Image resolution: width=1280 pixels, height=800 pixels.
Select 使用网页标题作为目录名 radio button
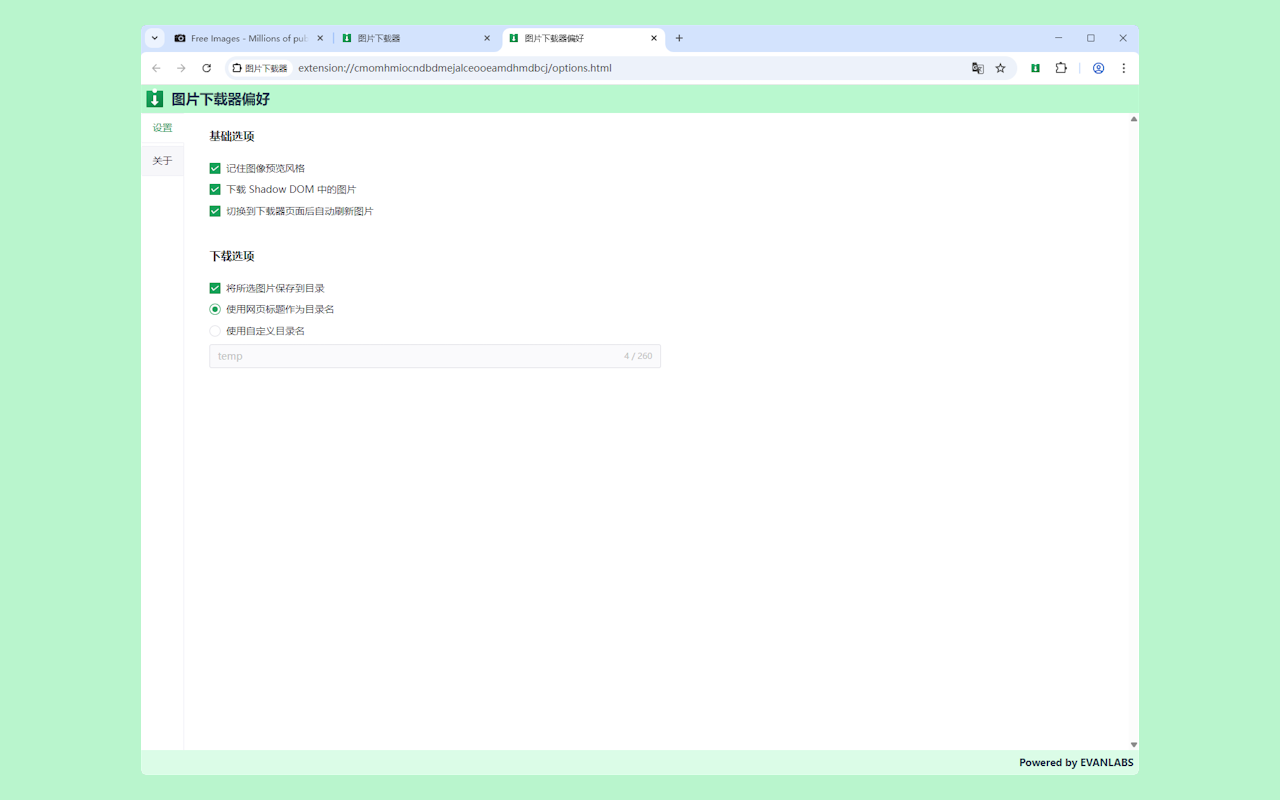[215, 309]
